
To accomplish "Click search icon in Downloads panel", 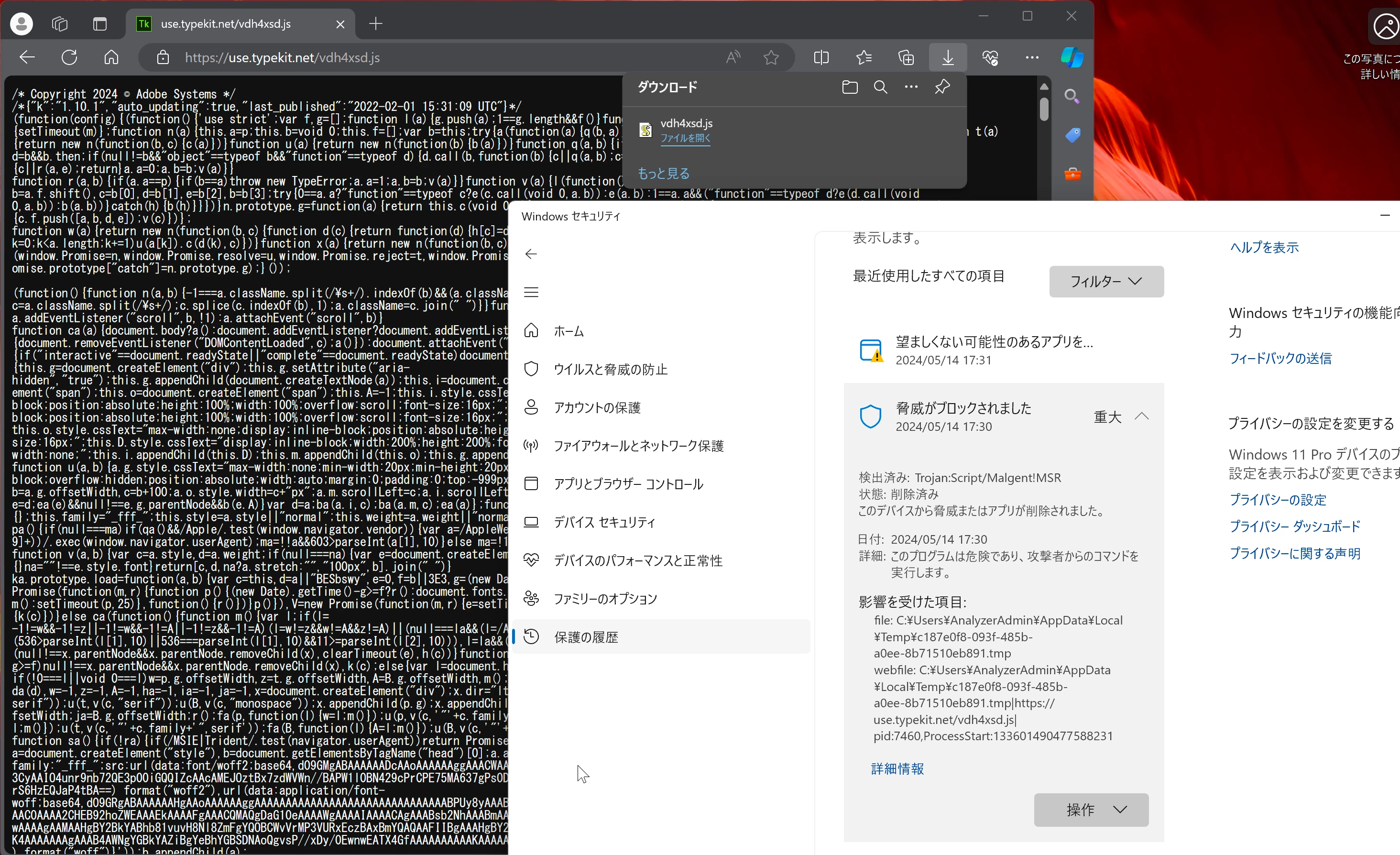I will 880,87.
